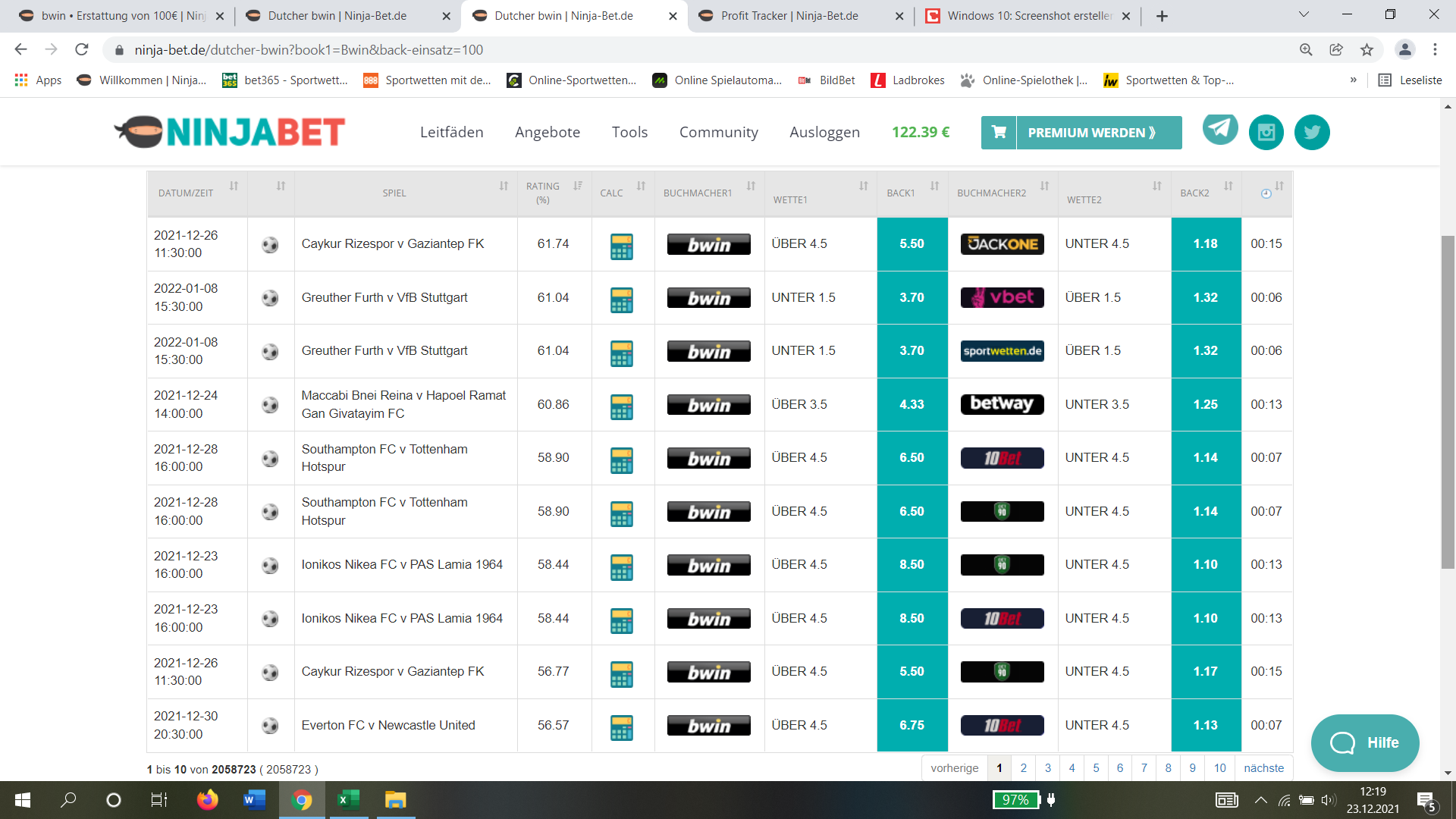The image size is (1456, 819).
Task: Open Windows Start menu
Action: coord(23,800)
